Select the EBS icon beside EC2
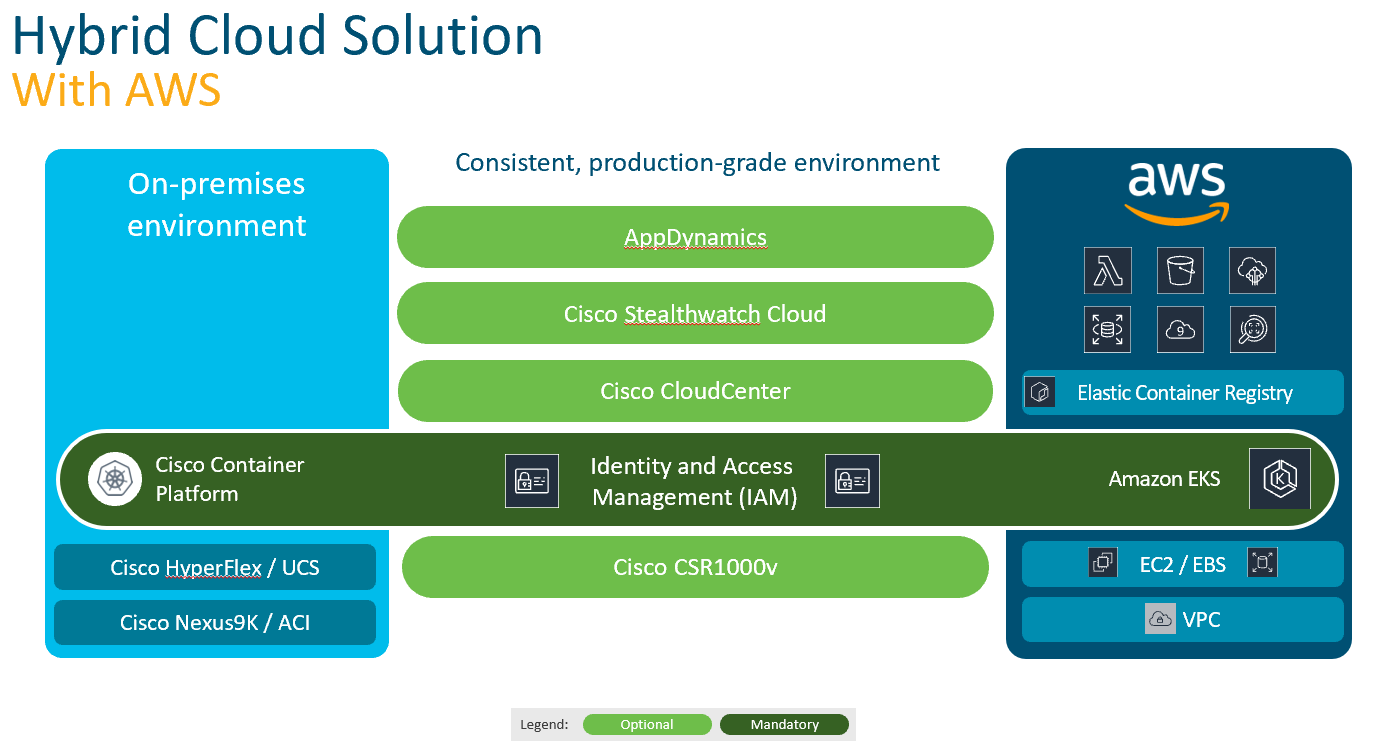The height and width of the screenshot is (753, 1389). pyautogui.click(x=1263, y=562)
